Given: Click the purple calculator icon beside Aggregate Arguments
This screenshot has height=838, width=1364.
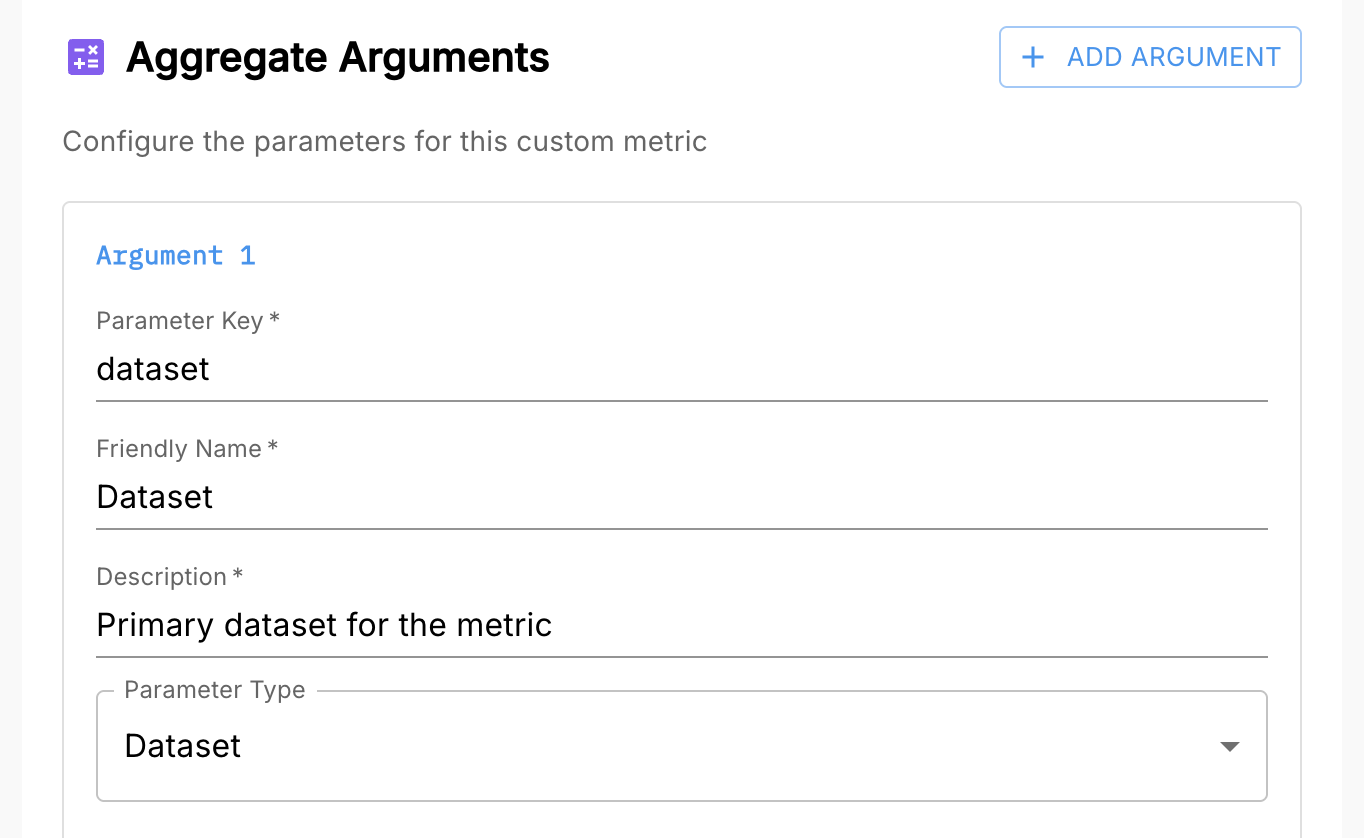Looking at the screenshot, I should click(86, 57).
